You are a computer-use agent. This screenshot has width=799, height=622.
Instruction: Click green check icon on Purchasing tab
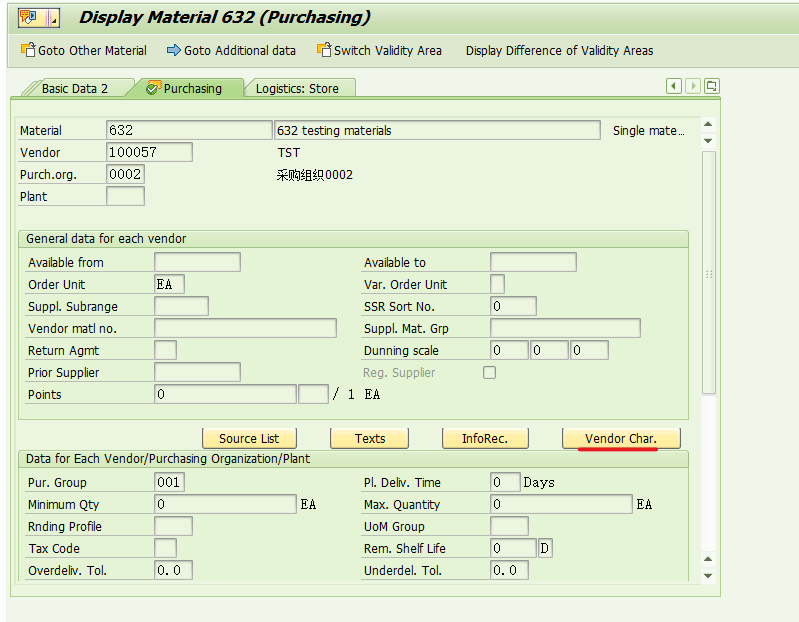153,88
